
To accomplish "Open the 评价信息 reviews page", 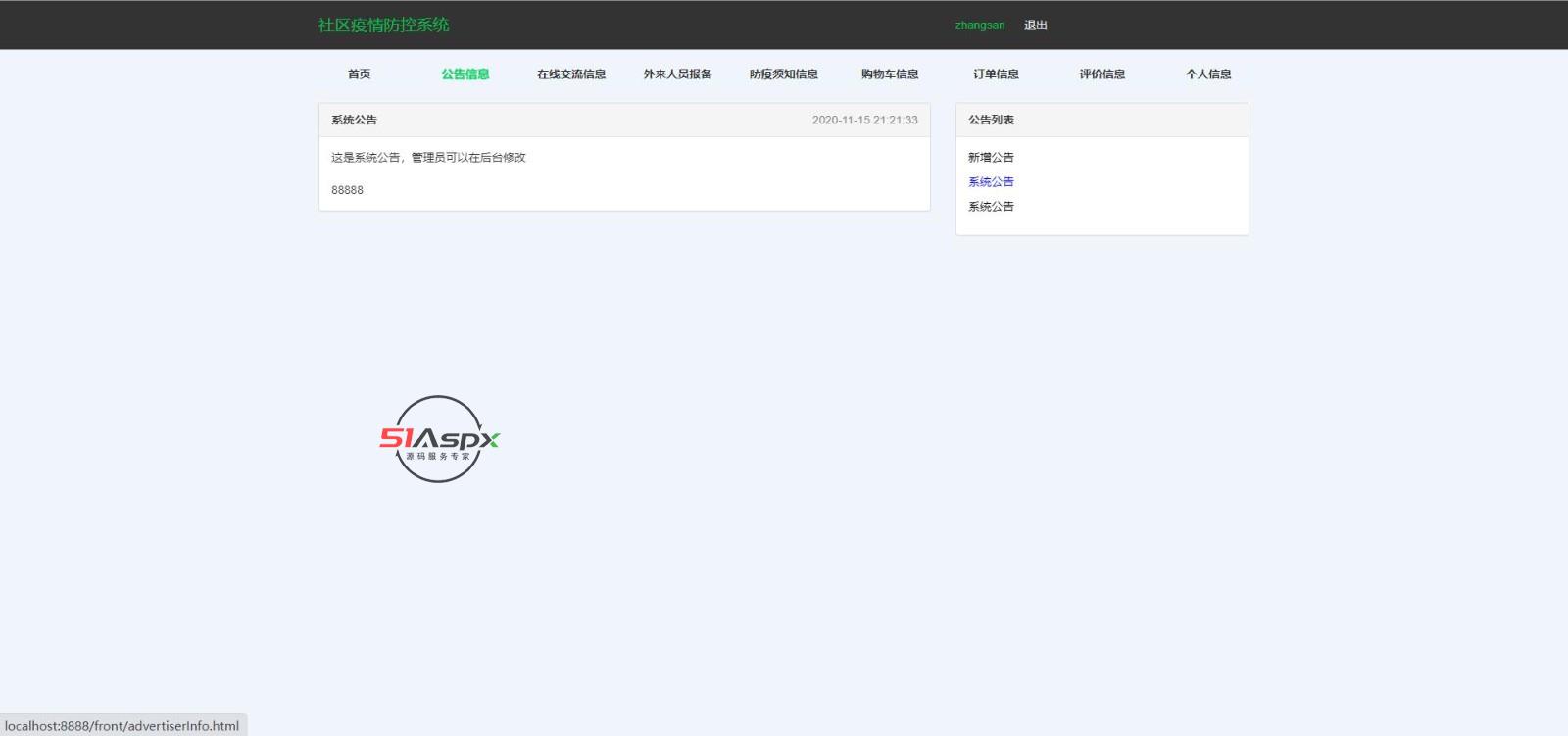I will [1102, 74].
